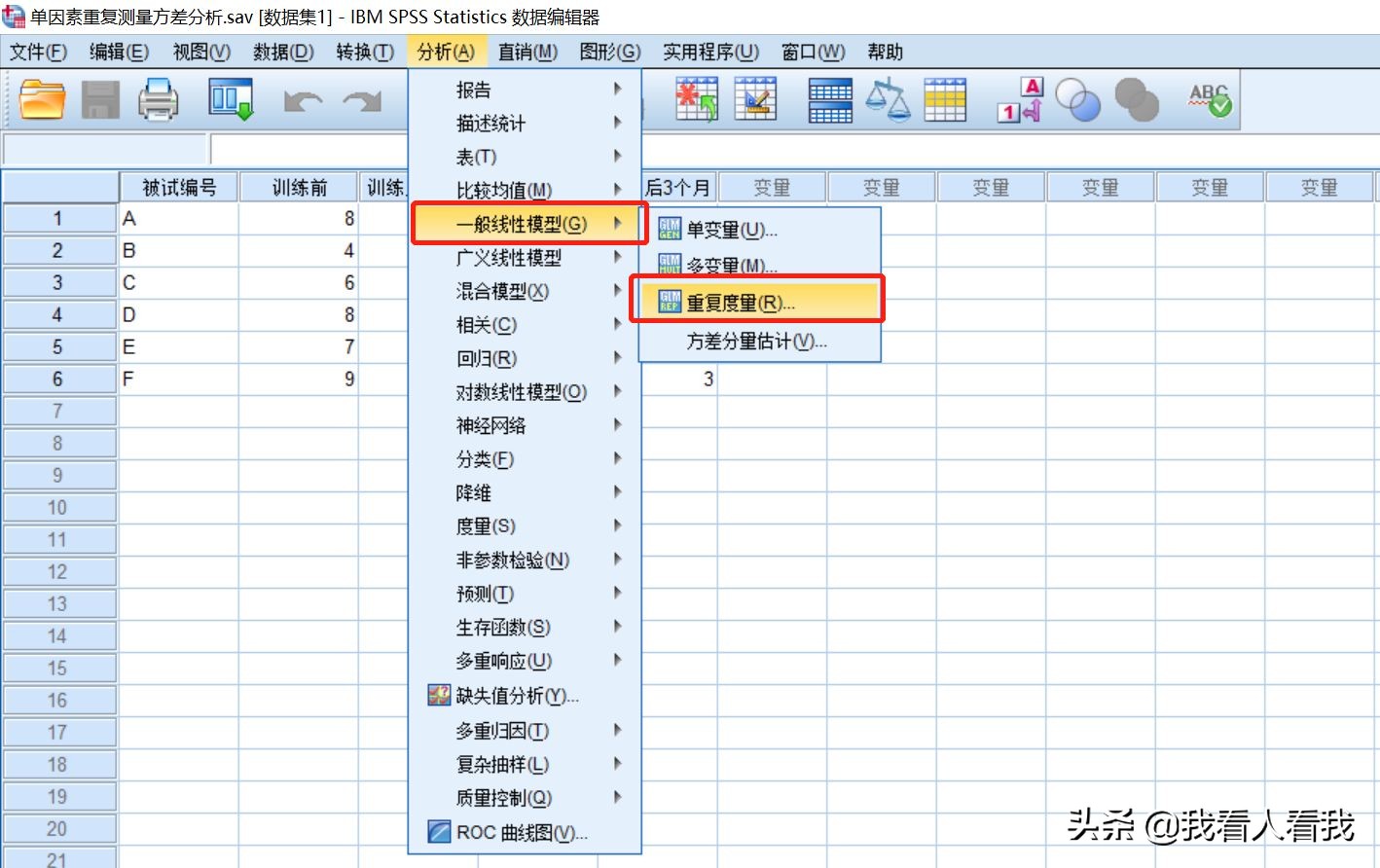Click the Split File toolbar icon
Image resolution: width=1380 pixels, height=868 pixels.
coord(830,99)
